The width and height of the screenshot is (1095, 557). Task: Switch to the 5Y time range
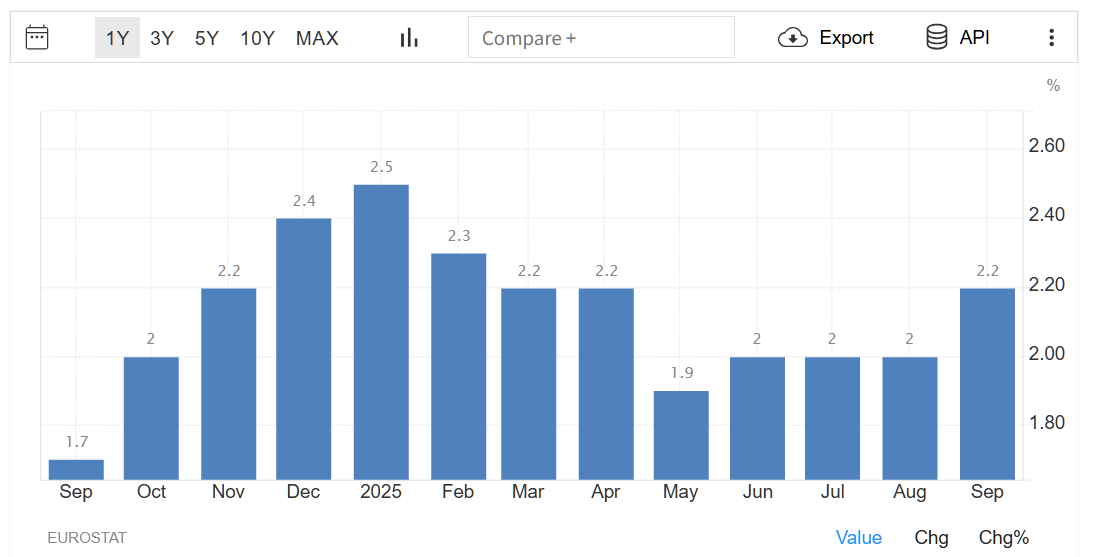click(x=207, y=38)
